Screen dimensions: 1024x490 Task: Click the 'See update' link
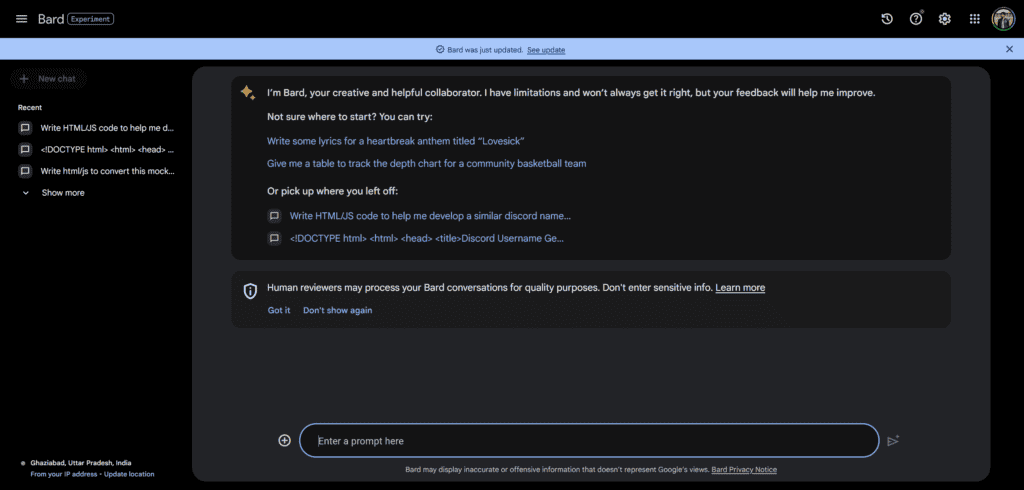pyautogui.click(x=546, y=49)
